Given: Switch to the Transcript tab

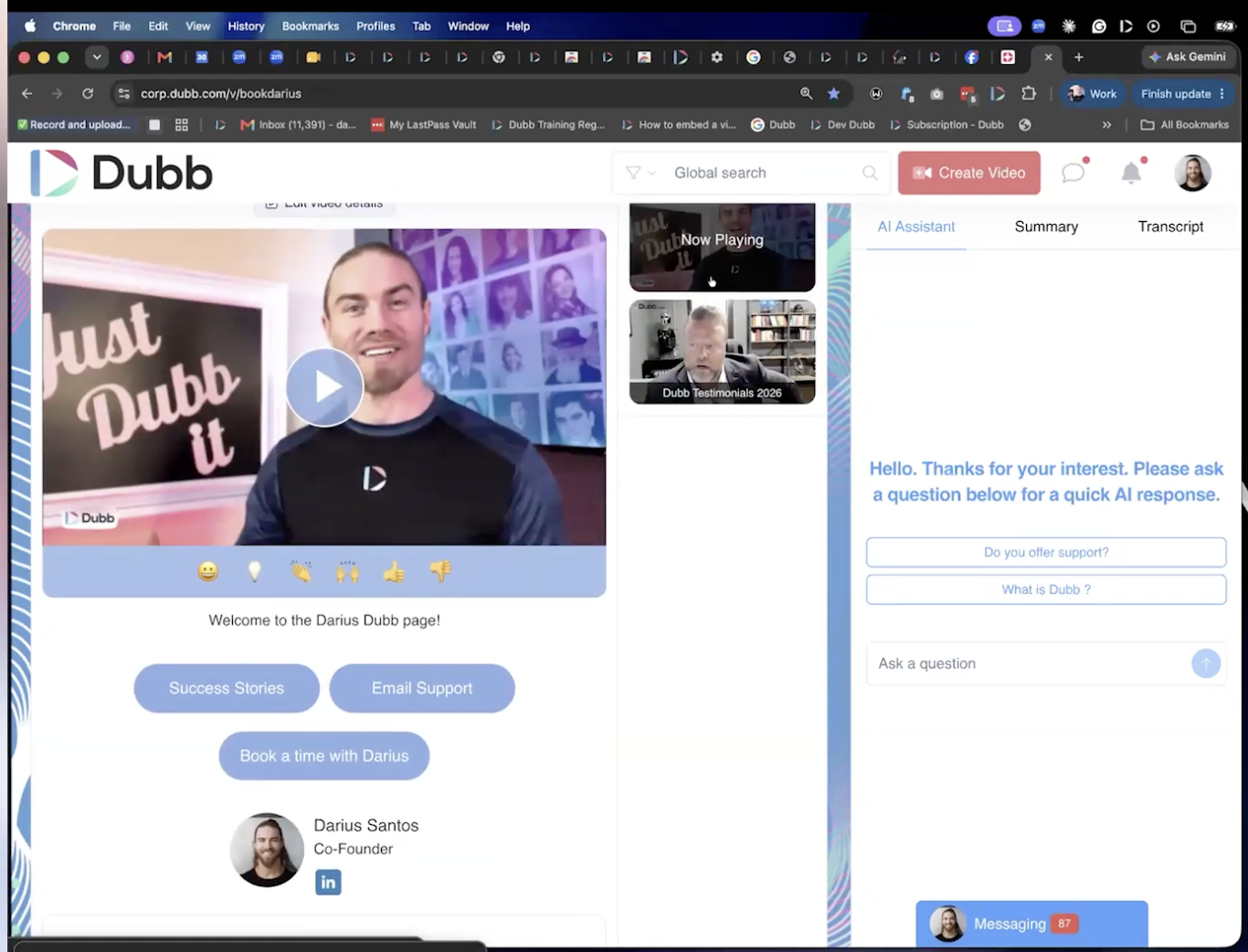Looking at the screenshot, I should [x=1170, y=227].
